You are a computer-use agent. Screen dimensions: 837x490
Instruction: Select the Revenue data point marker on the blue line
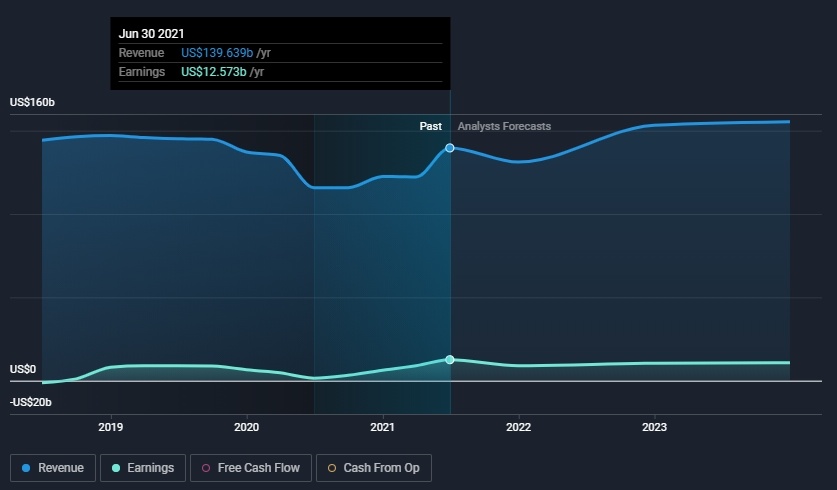[x=450, y=148]
